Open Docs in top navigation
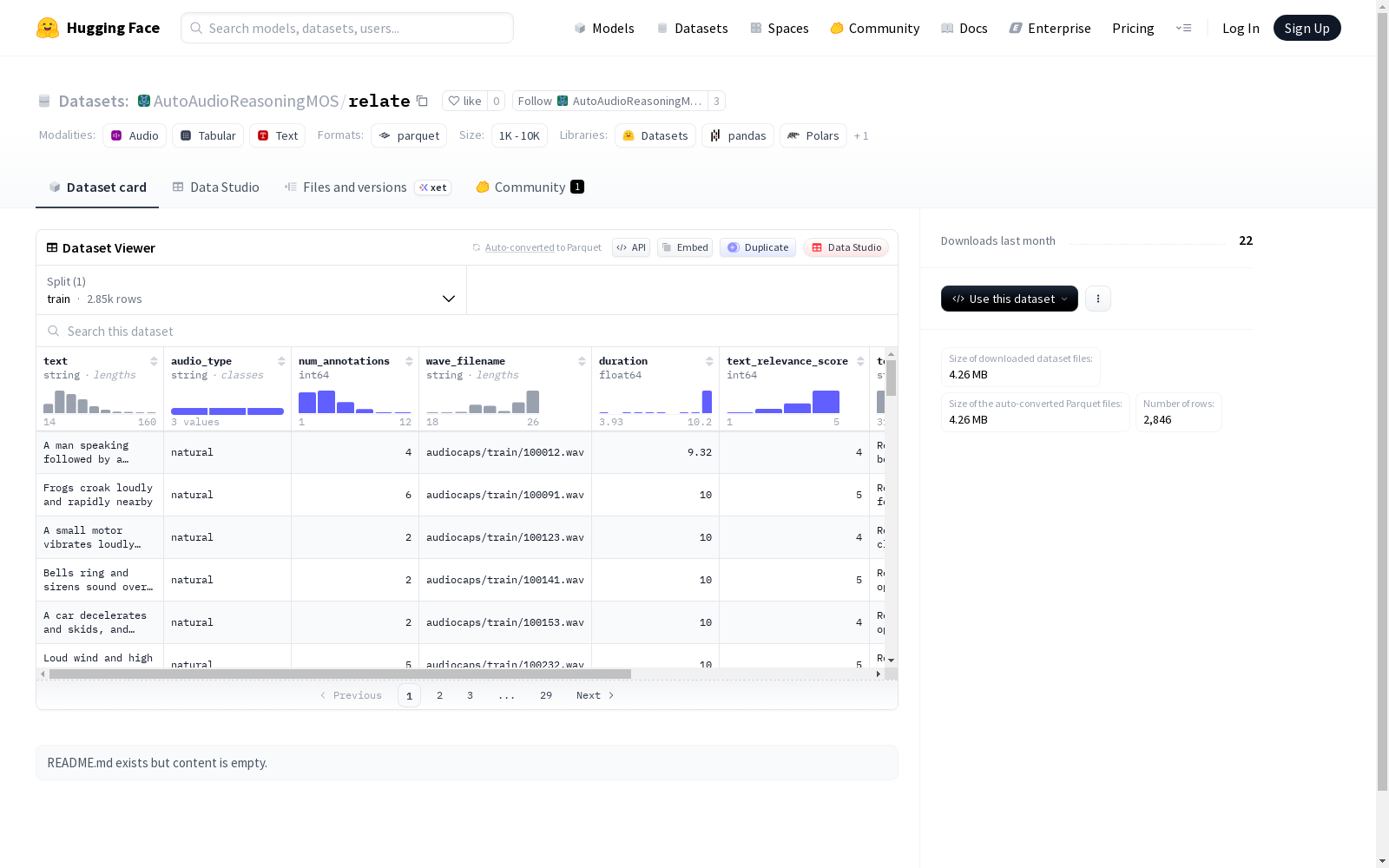The height and width of the screenshot is (868, 1389). click(x=964, y=28)
